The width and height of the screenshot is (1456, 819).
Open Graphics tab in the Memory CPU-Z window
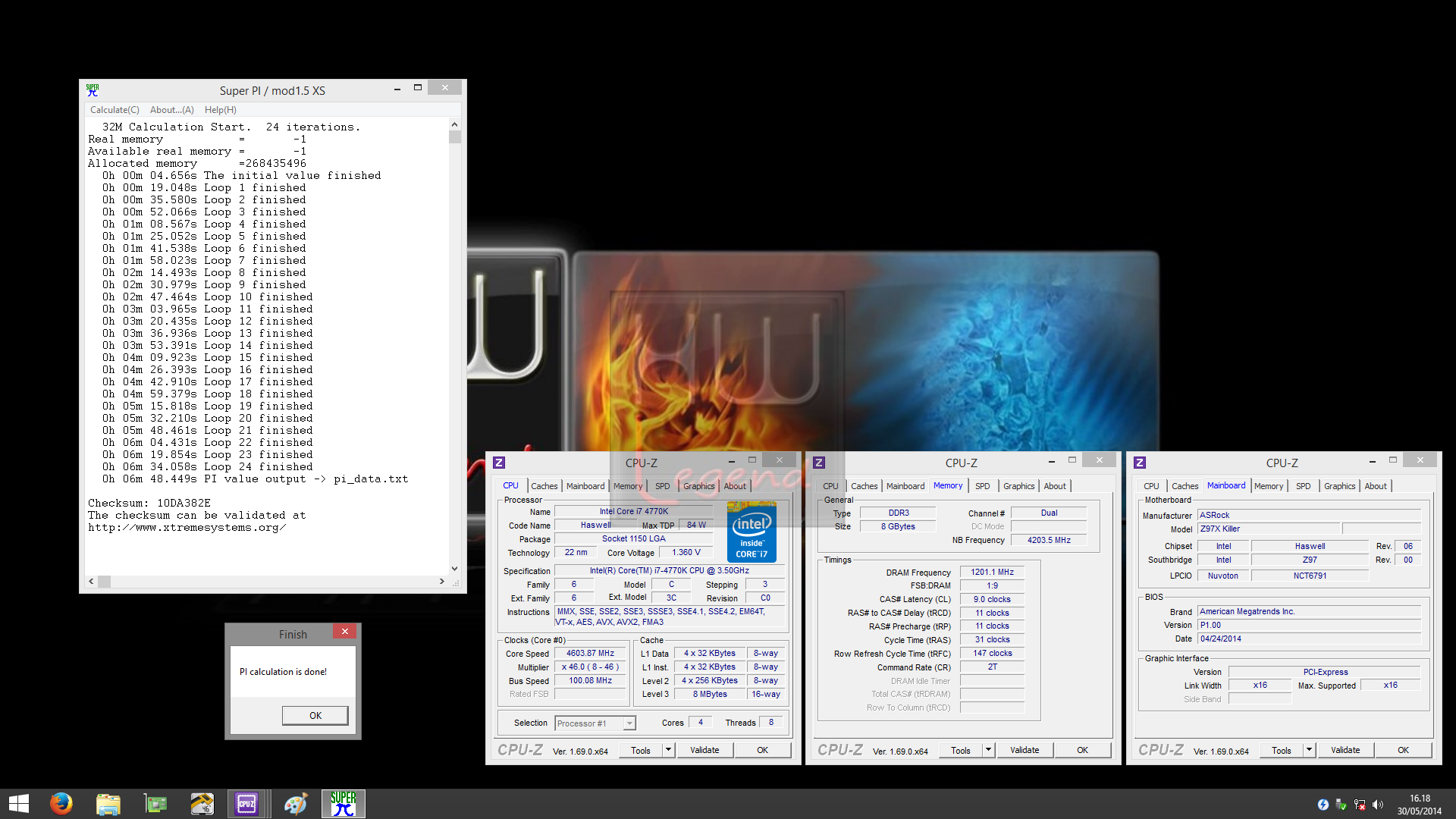(x=1018, y=486)
